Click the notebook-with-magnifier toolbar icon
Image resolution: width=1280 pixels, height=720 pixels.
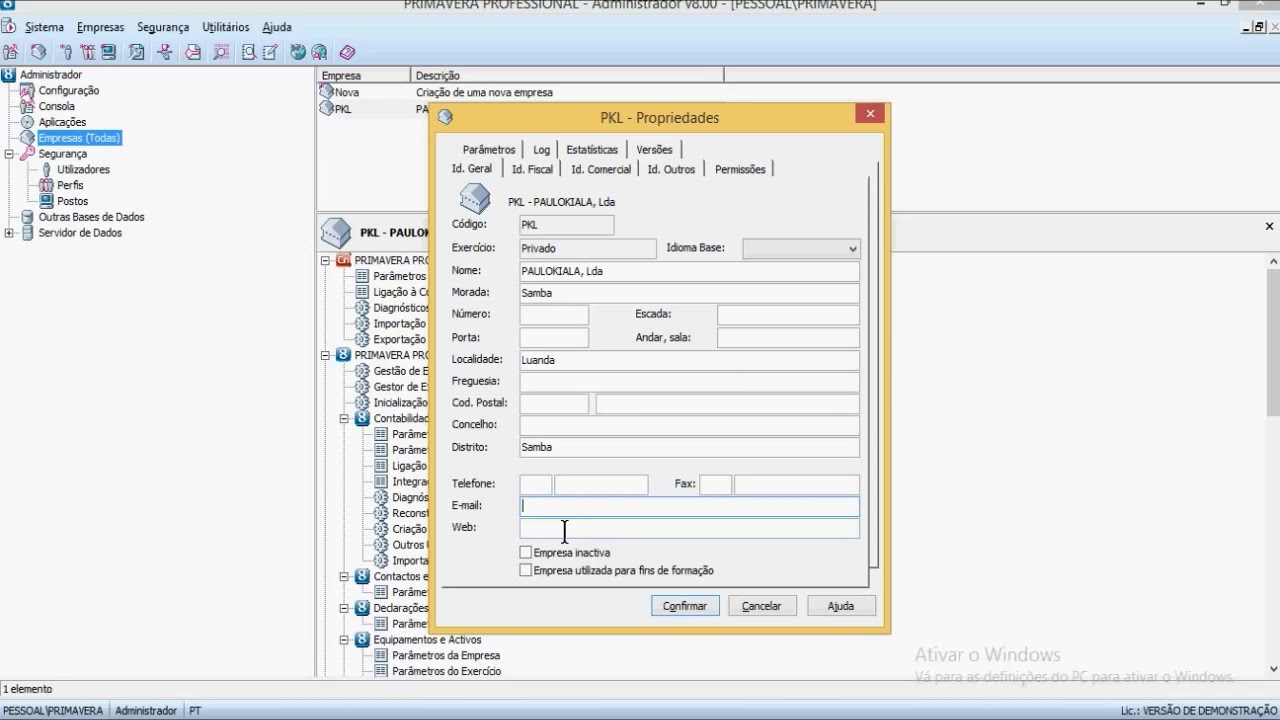(249, 52)
